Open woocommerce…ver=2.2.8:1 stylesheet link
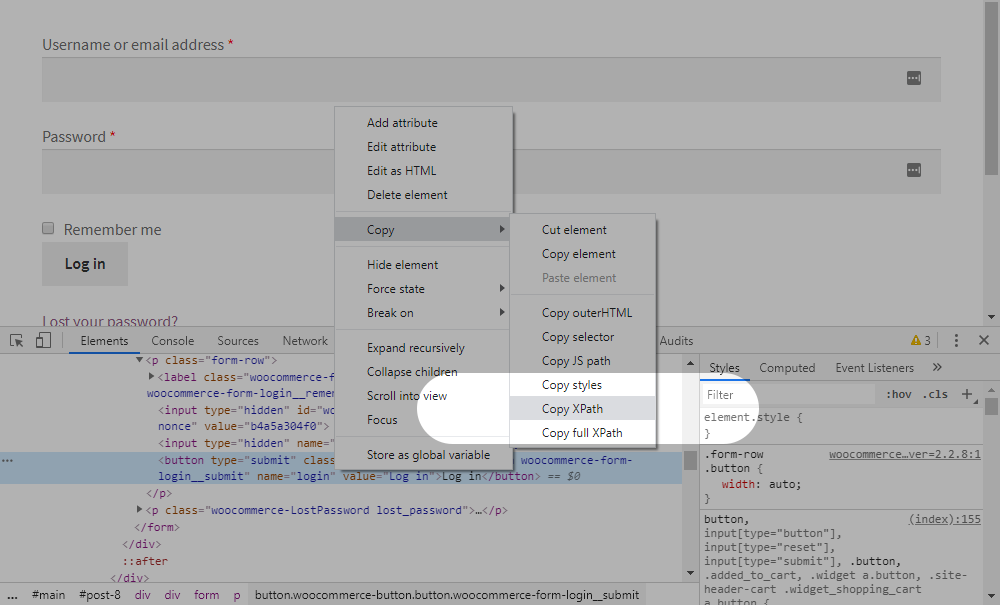1000x605 pixels. (x=905, y=455)
